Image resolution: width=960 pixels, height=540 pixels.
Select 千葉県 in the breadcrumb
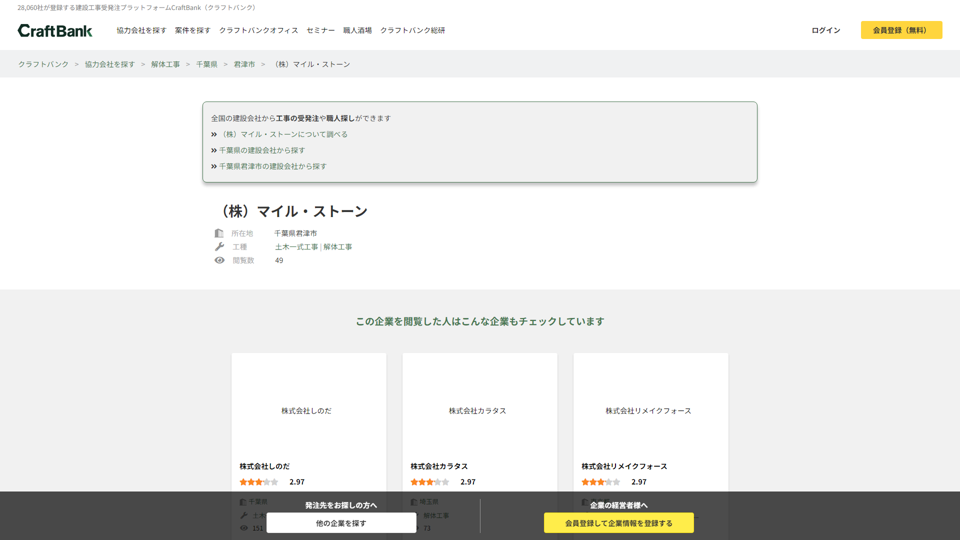pyautogui.click(x=206, y=64)
